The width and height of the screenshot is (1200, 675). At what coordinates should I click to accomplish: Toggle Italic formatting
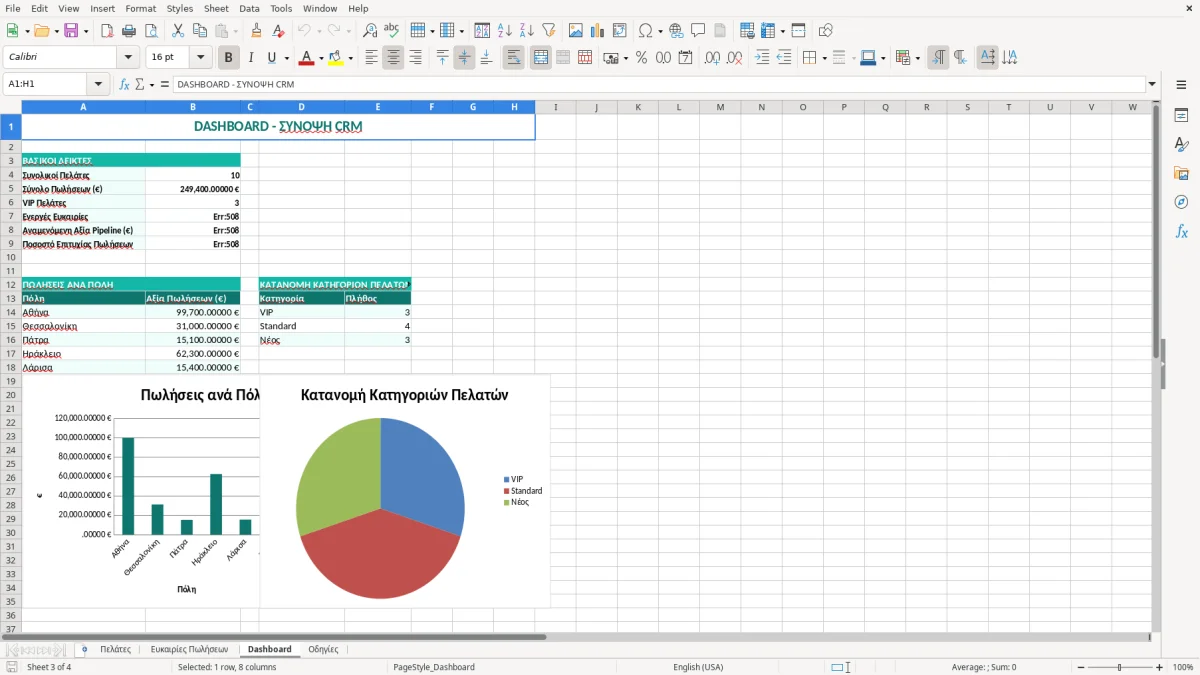251,58
